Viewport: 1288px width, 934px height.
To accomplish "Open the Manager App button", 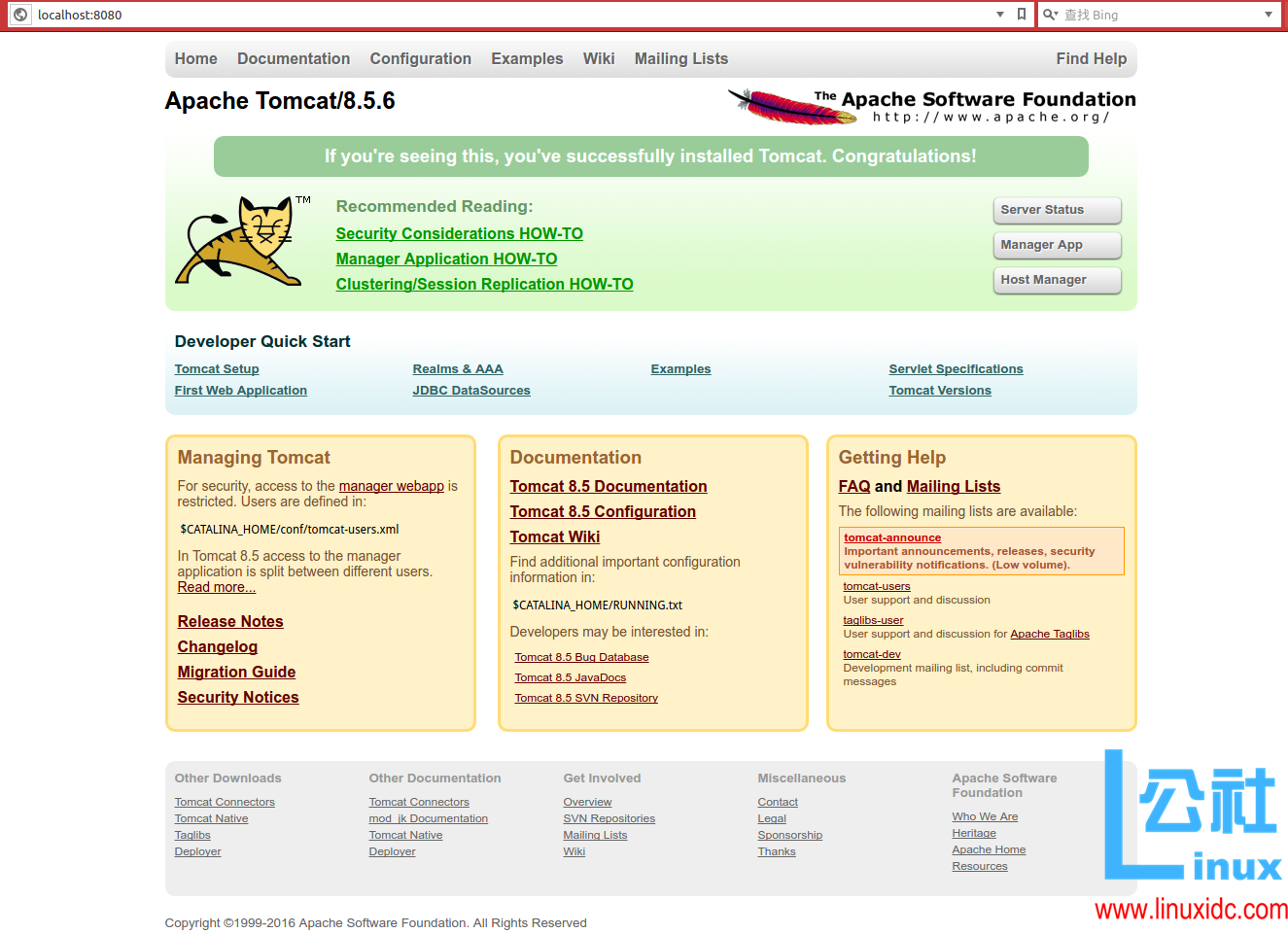I will click(1057, 245).
